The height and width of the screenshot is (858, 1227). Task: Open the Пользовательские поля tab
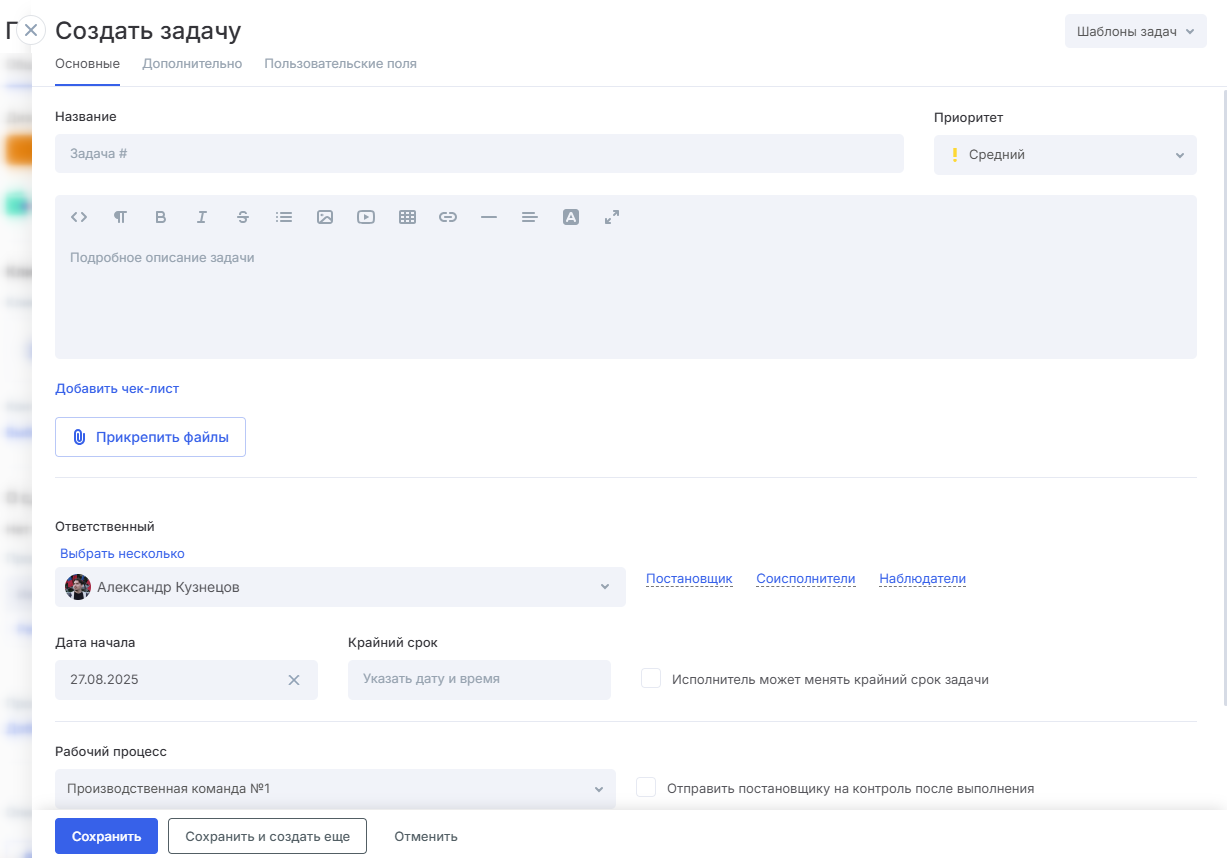tap(340, 64)
